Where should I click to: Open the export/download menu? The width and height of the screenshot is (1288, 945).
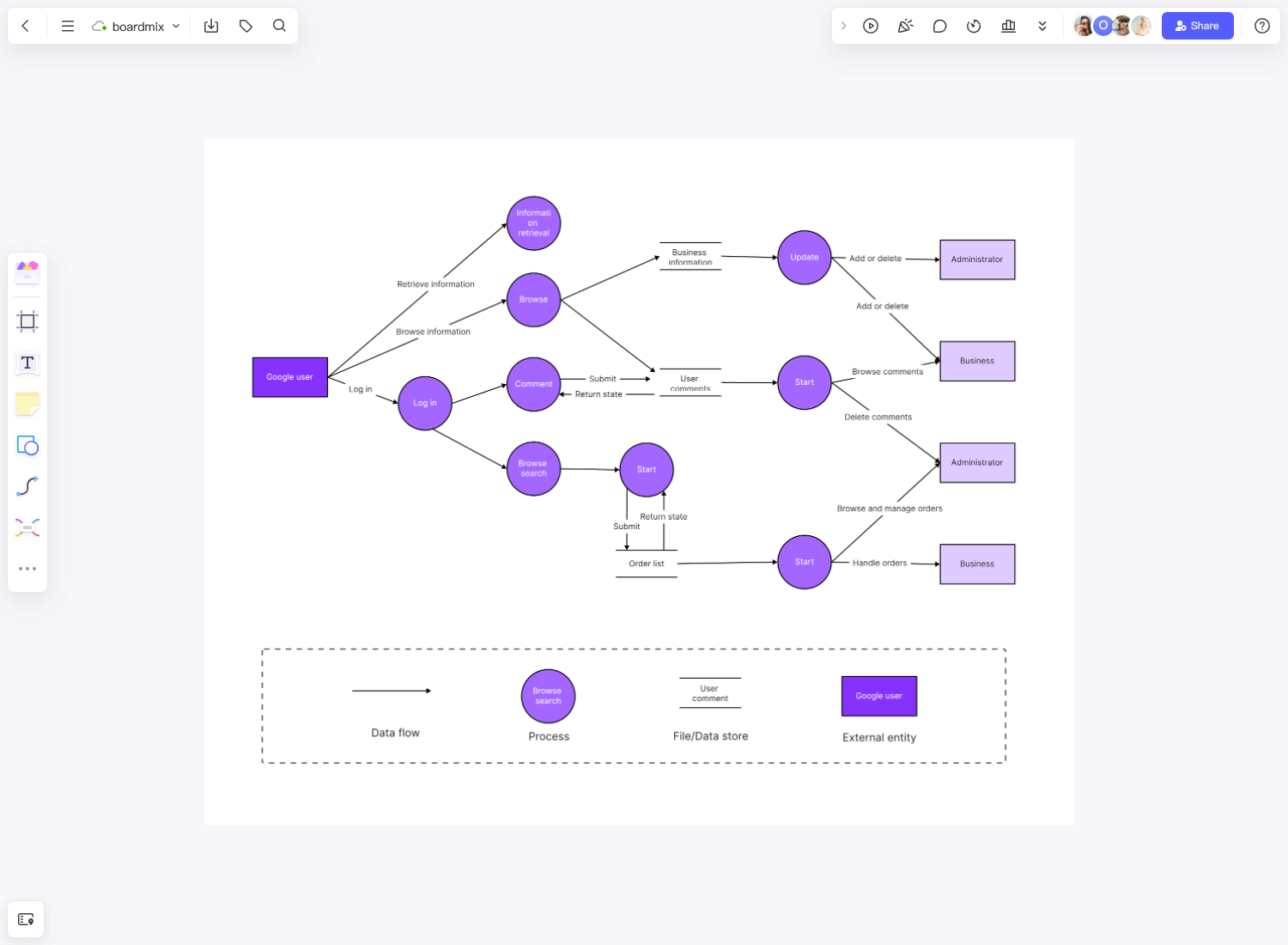coord(210,26)
